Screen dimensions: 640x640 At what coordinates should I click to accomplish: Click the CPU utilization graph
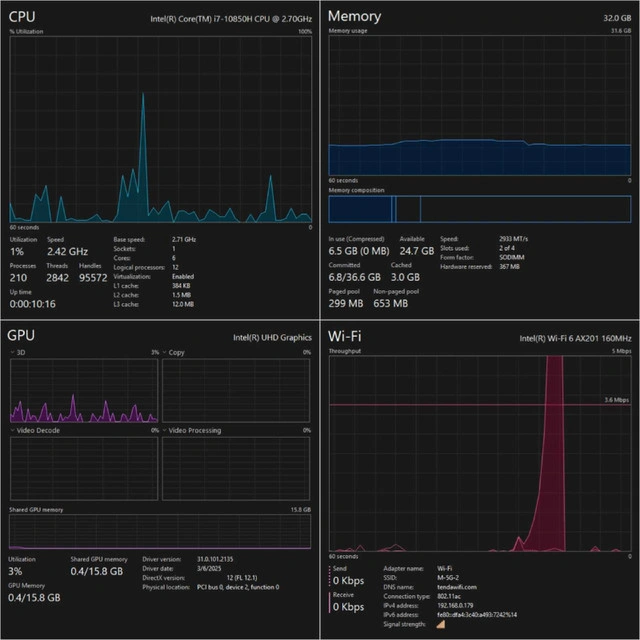[x=160, y=128]
